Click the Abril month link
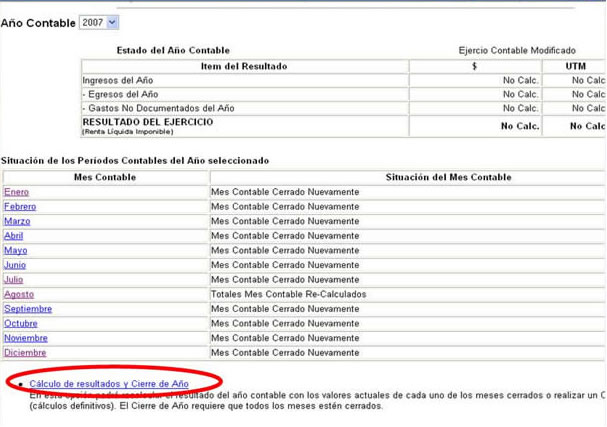Screen dimensions: 607x427 point(13,236)
